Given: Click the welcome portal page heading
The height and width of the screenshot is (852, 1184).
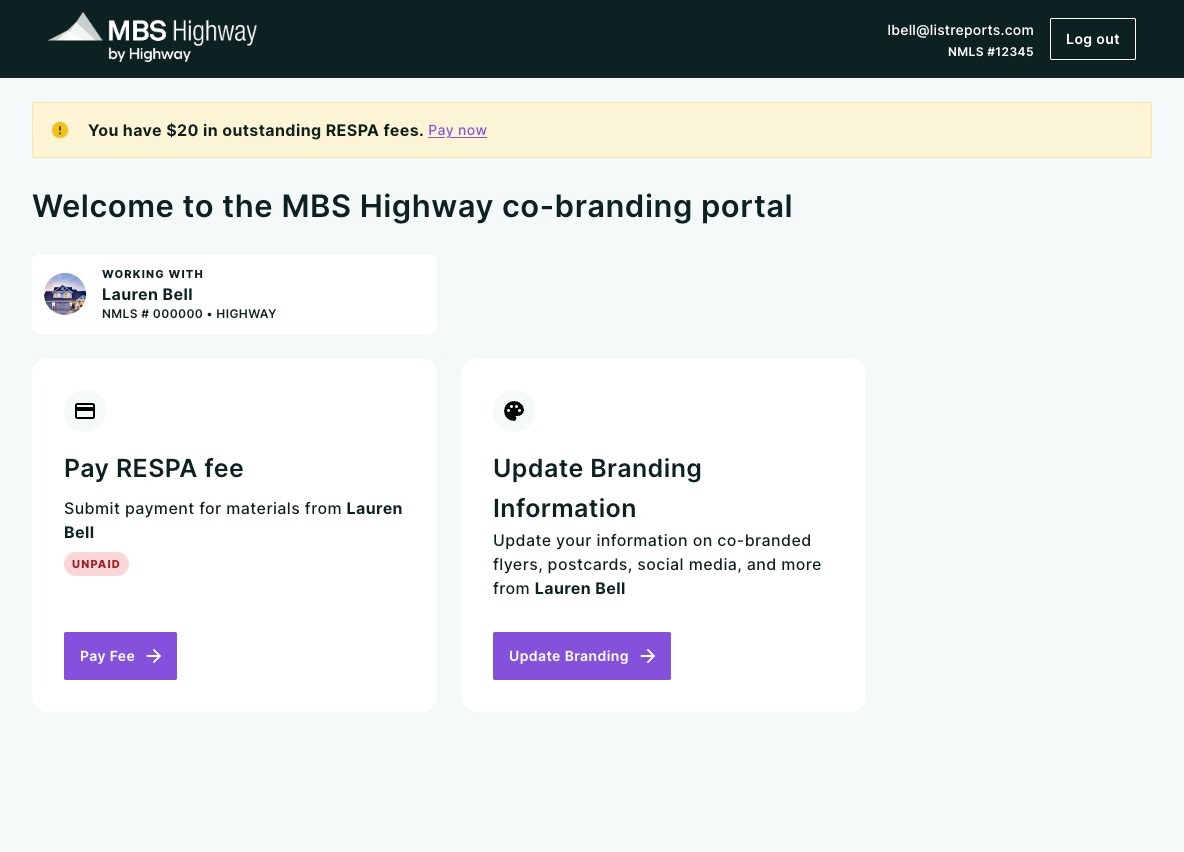Looking at the screenshot, I should 412,206.
